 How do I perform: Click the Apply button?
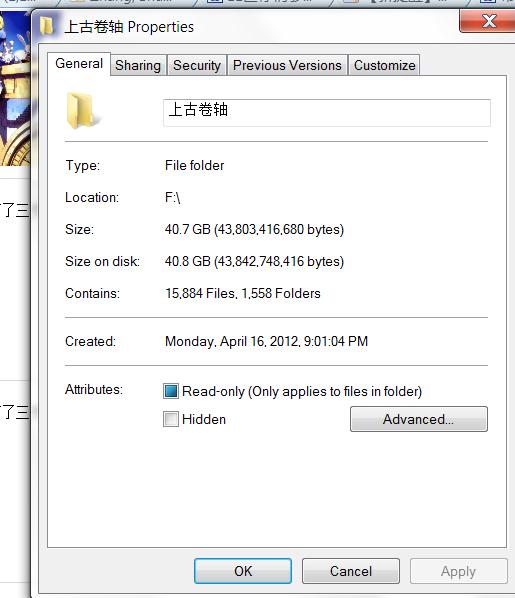459,571
